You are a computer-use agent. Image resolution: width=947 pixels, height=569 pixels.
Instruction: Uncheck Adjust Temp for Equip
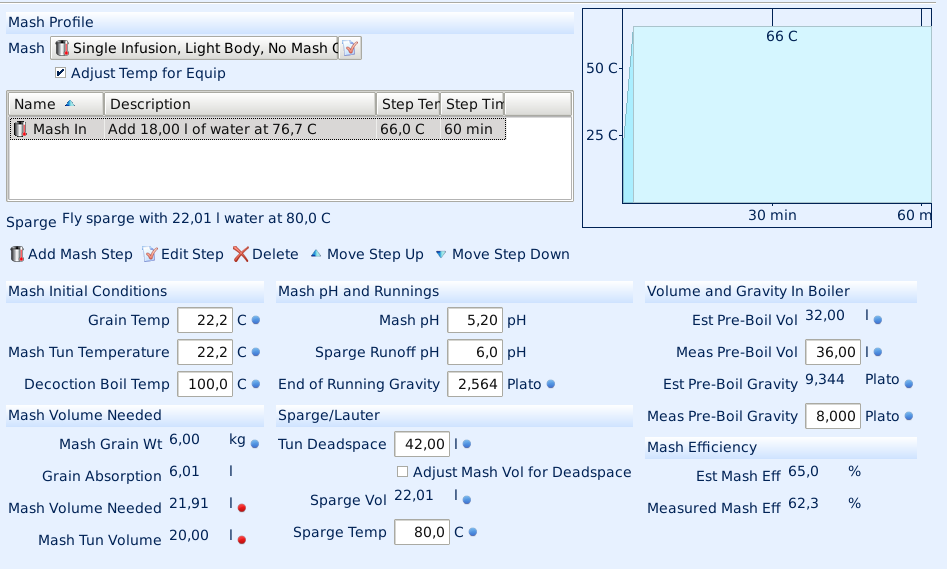(61, 73)
